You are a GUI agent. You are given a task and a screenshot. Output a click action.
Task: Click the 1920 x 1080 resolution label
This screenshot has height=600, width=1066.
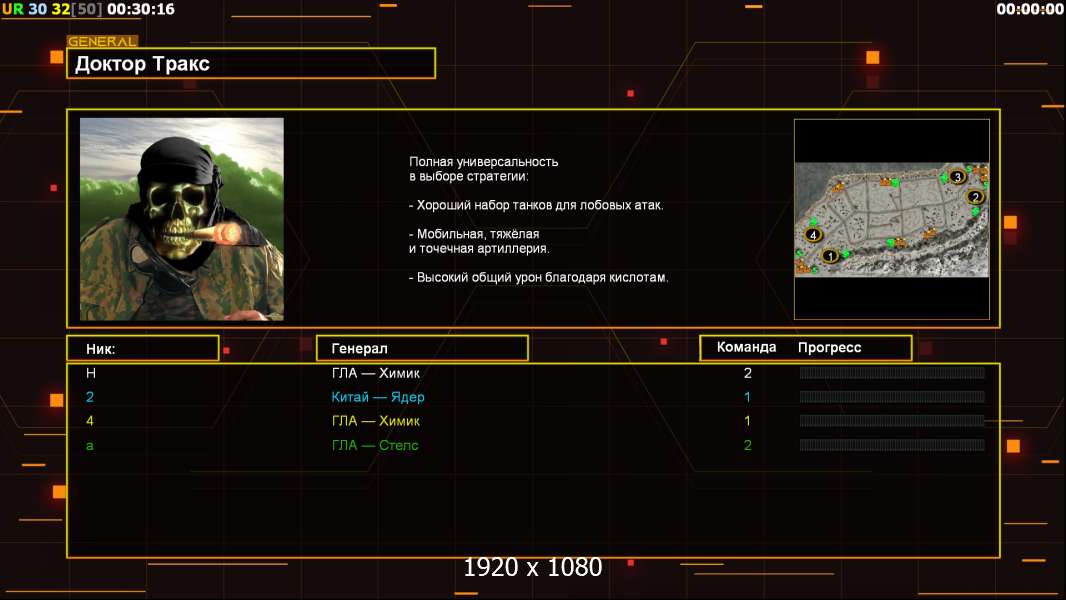[x=532, y=567]
